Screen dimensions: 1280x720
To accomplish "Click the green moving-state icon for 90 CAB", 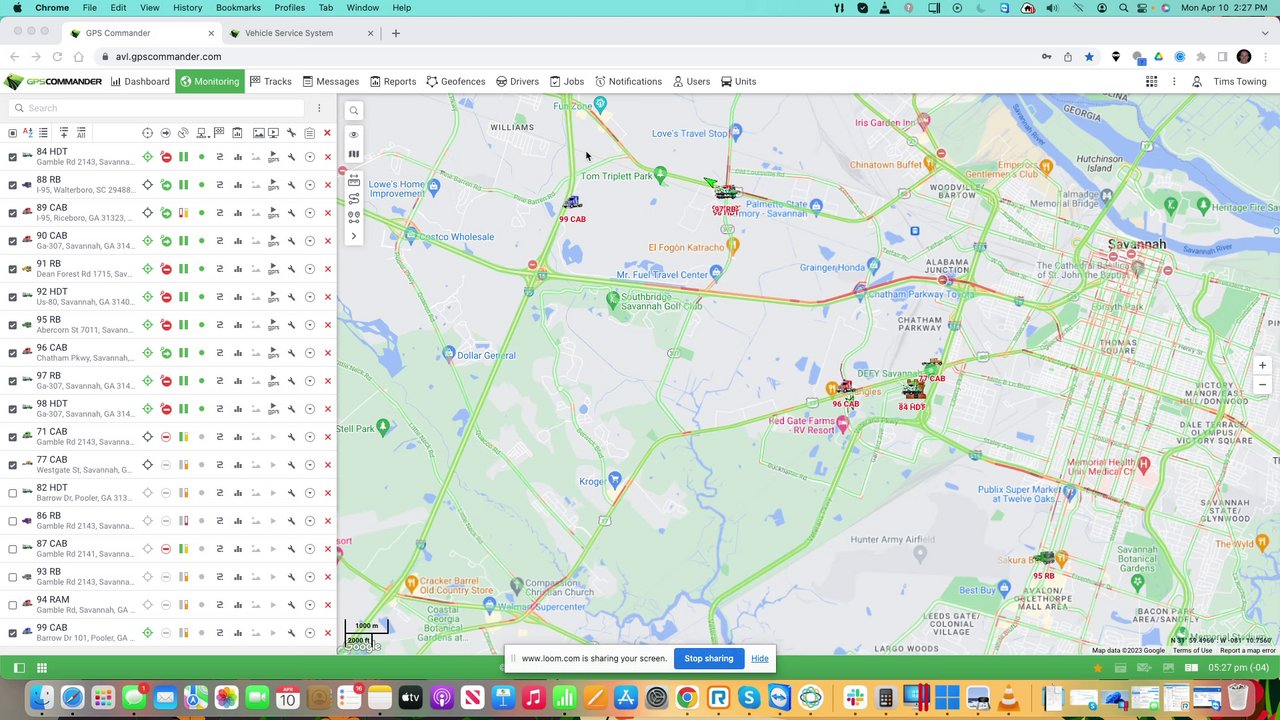I will coord(166,241).
